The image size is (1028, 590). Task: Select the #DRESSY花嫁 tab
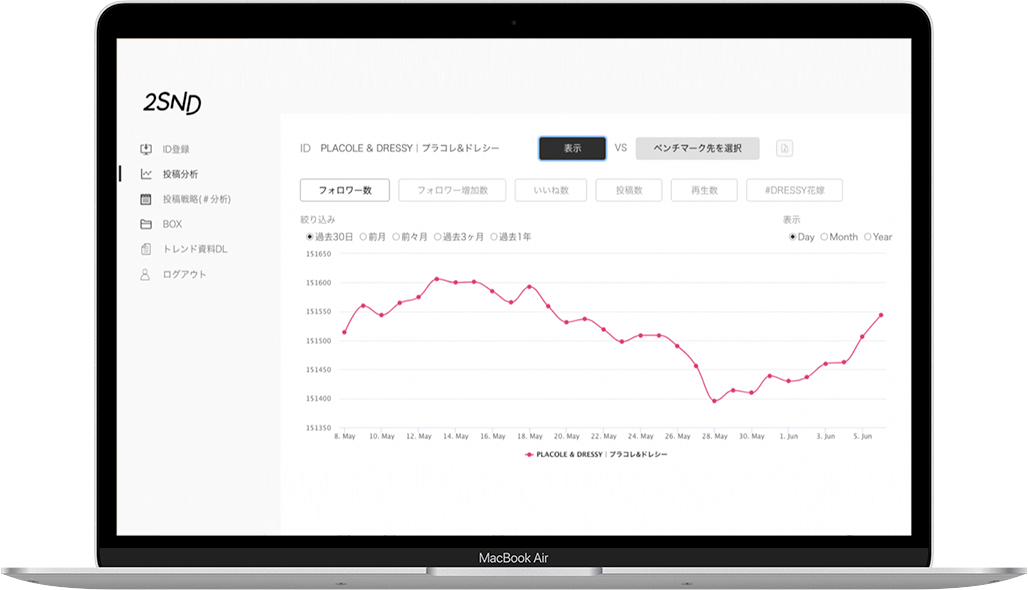click(794, 190)
